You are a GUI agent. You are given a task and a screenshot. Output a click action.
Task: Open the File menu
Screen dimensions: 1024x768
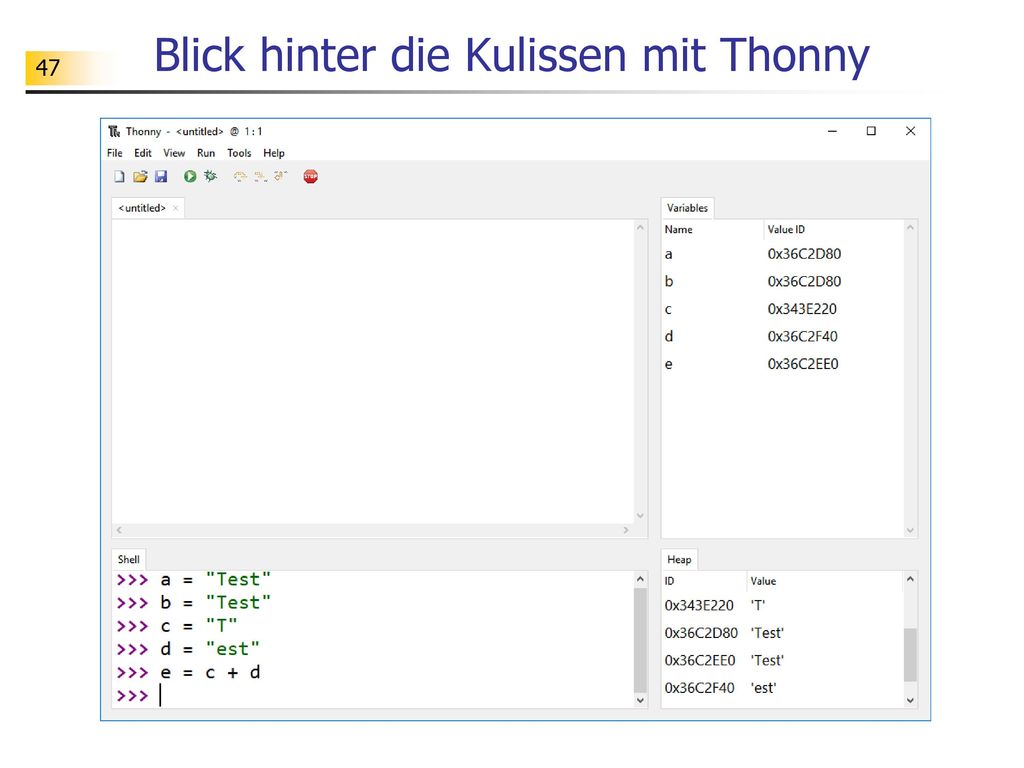pos(115,153)
